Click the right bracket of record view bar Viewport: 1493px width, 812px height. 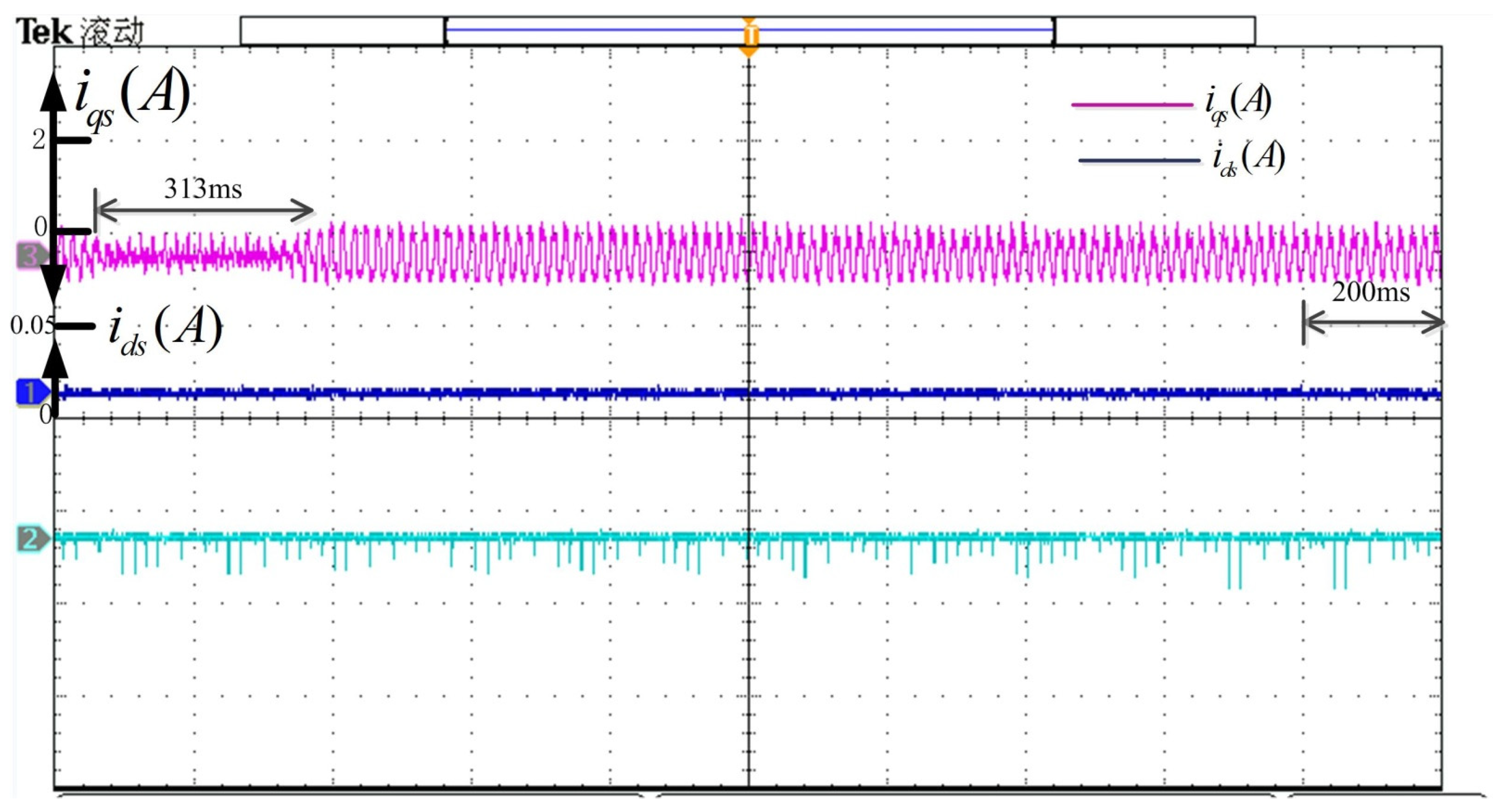(1054, 31)
